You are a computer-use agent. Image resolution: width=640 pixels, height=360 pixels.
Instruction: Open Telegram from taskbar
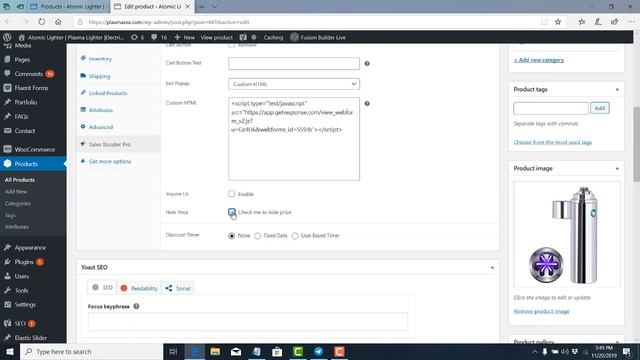point(319,351)
